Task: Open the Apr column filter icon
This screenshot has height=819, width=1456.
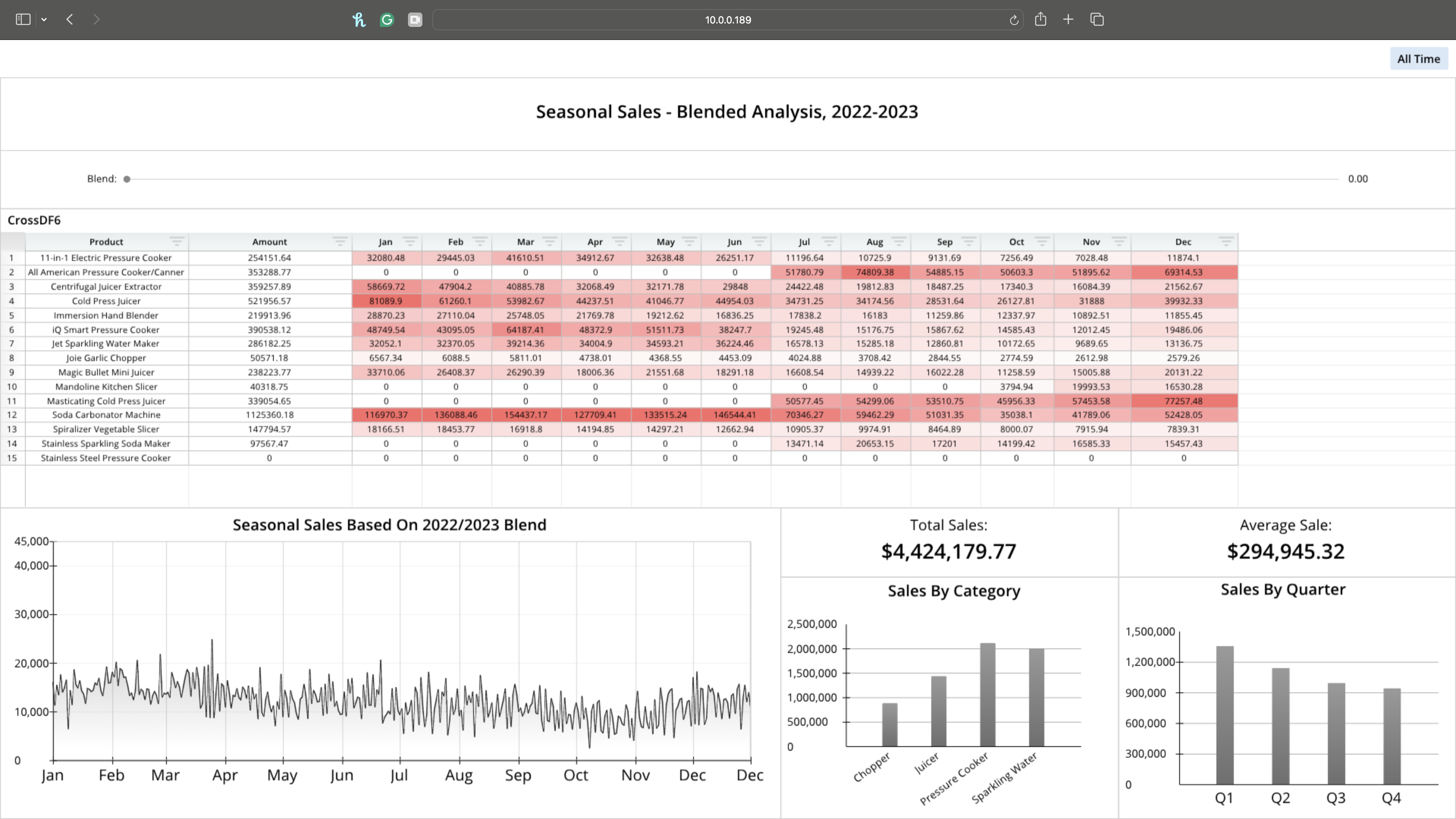Action: pos(620,242)
